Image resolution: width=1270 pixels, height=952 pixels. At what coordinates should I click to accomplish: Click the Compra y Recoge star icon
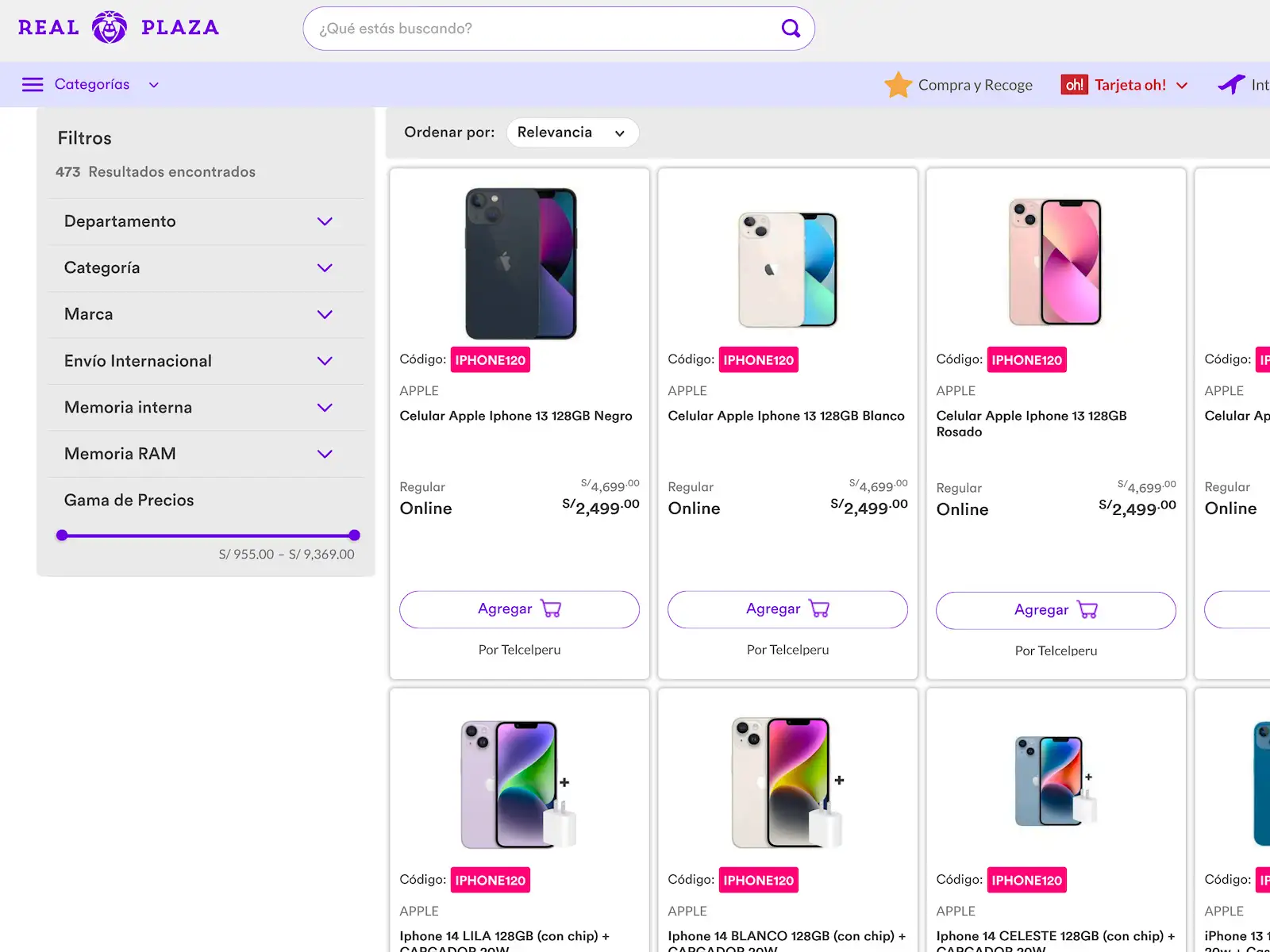[x=898, y=85]
